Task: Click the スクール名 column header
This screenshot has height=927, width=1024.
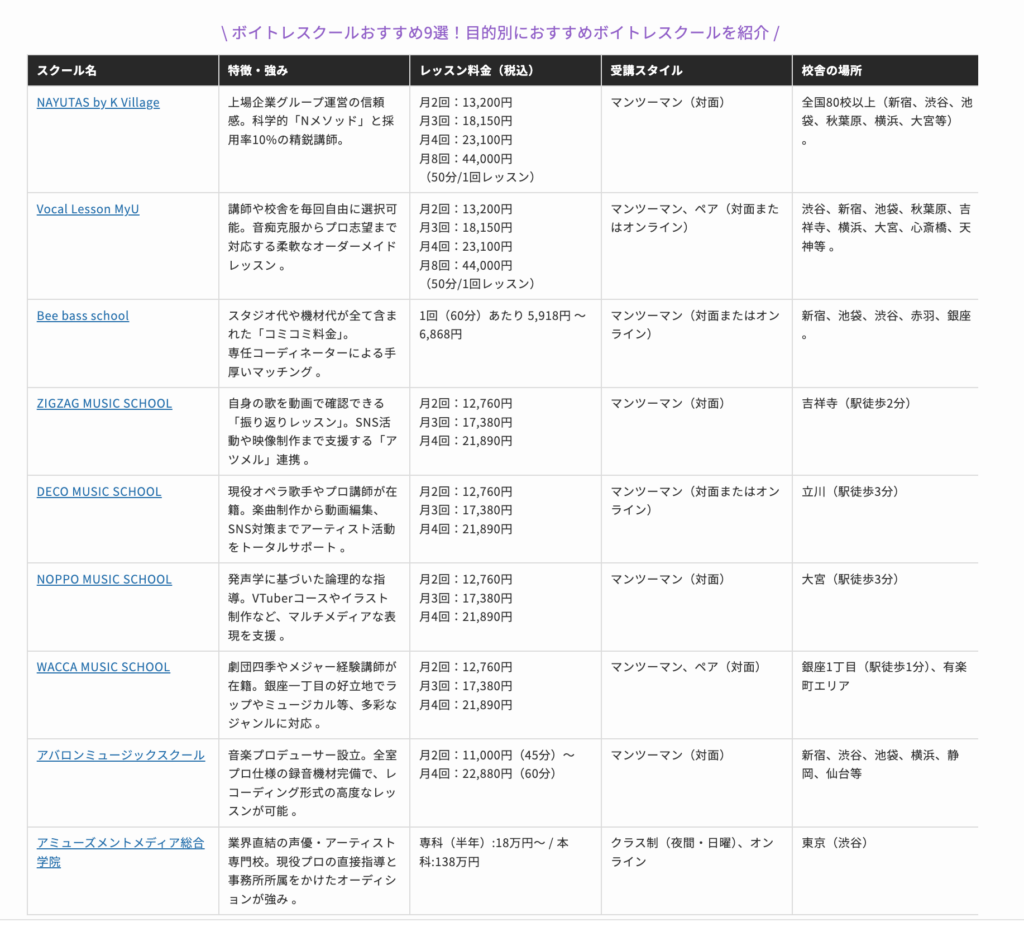Action: click(67, 71)
